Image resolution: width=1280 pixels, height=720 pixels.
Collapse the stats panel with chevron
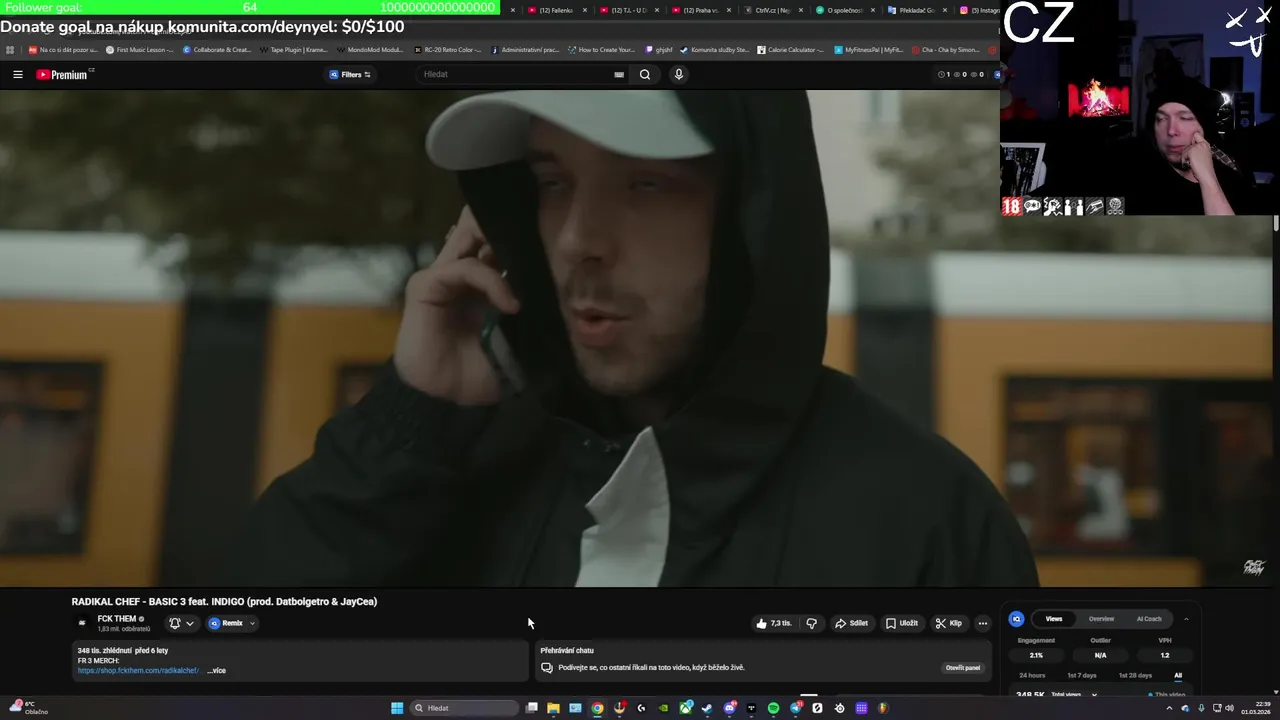(1186, 619)
